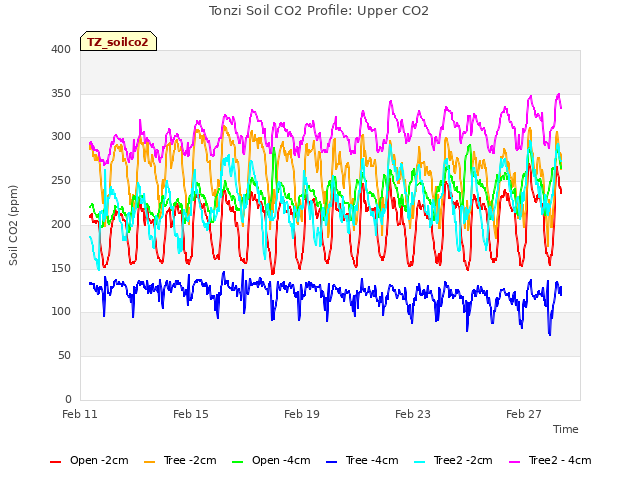Click the chart title 'Tonzi Soil CO2 Profile: Upper CO2'
The height and width of the screenshot is (480, 640).
click(319, 11)
